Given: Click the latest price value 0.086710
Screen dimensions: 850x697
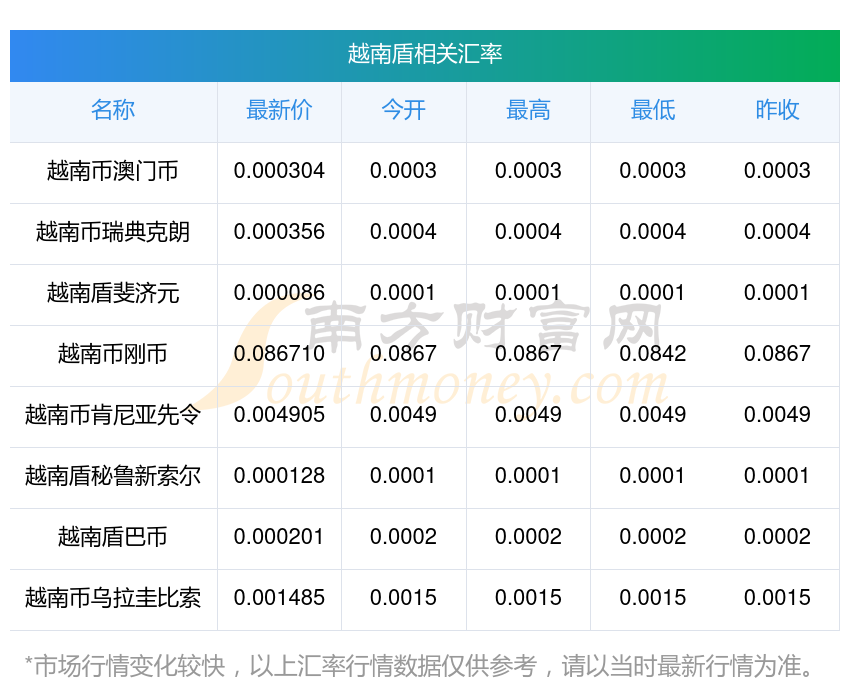Looking at the screenshot, I should 279,354.
